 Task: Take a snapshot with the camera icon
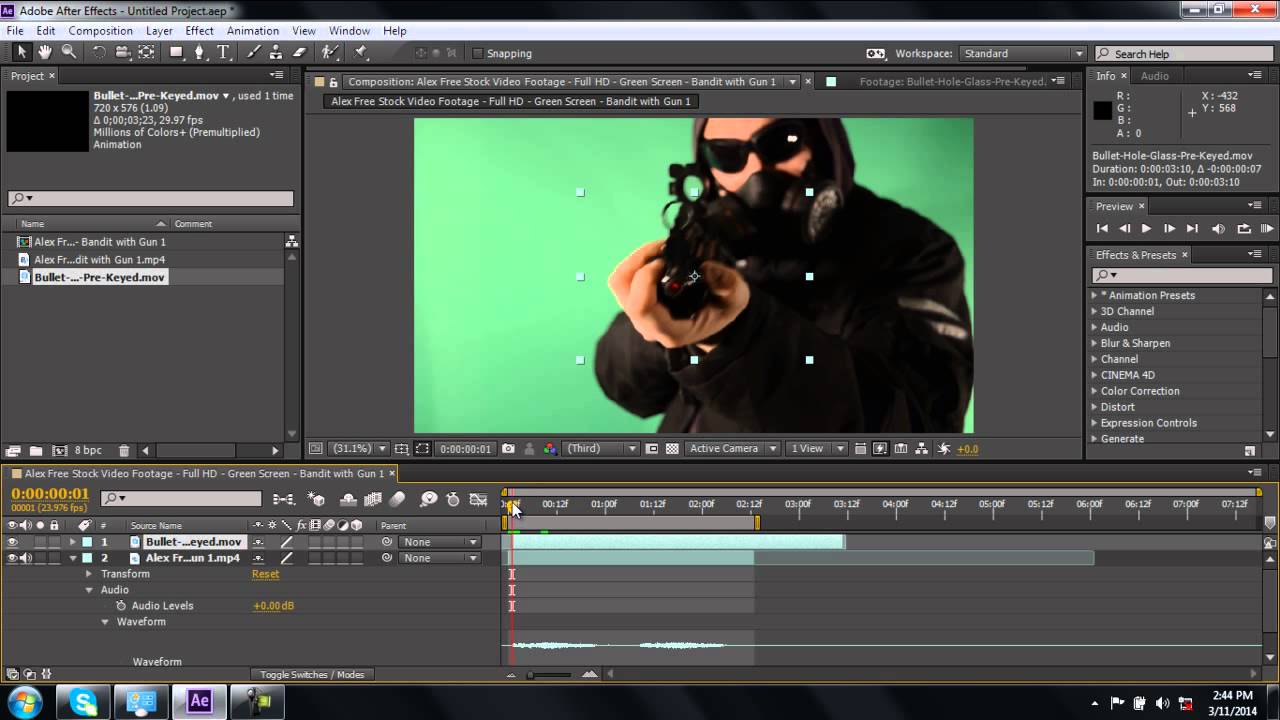pos(508,449)
